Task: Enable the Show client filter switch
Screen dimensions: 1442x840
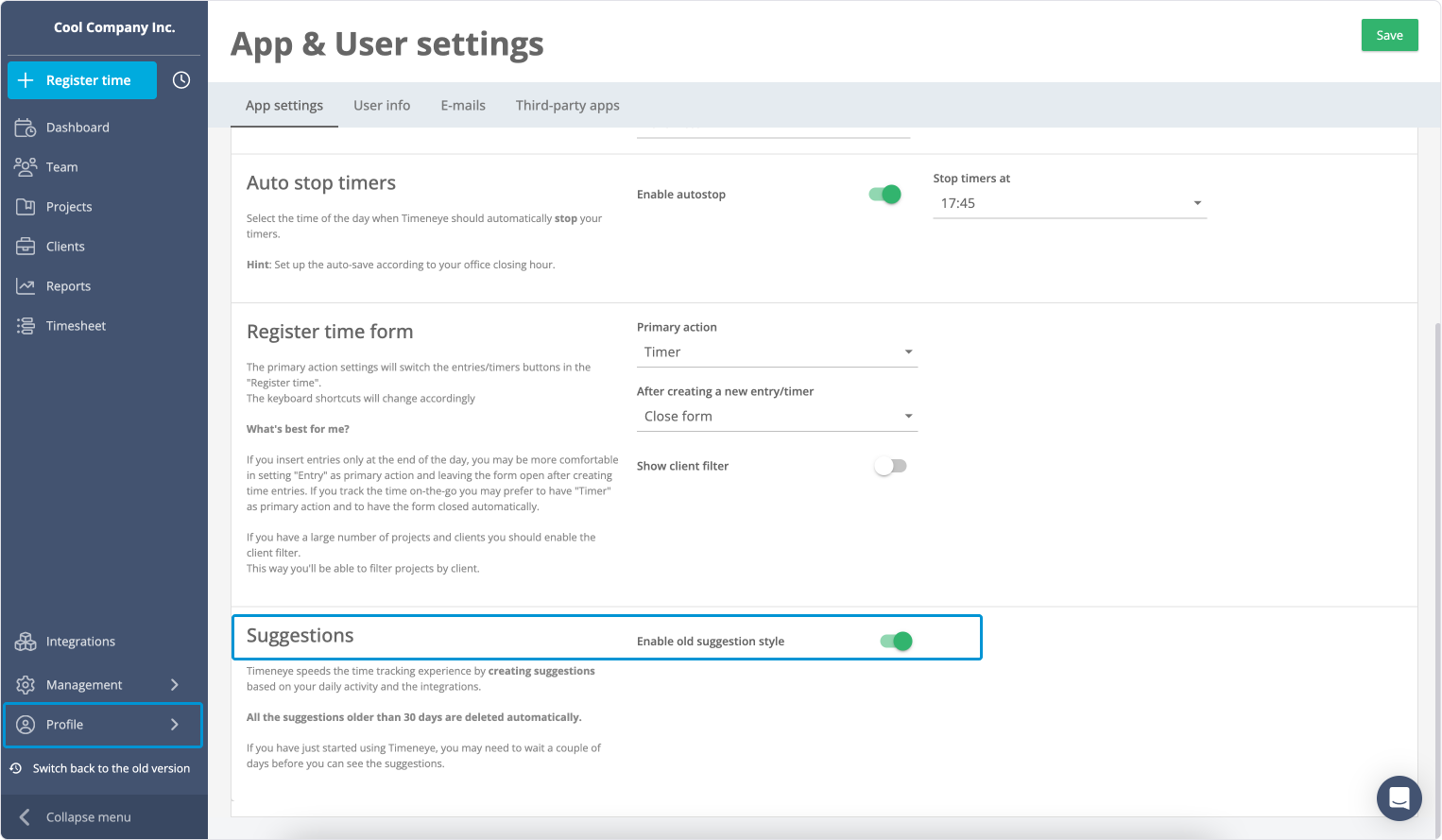Action: click(x=889, y=465)
